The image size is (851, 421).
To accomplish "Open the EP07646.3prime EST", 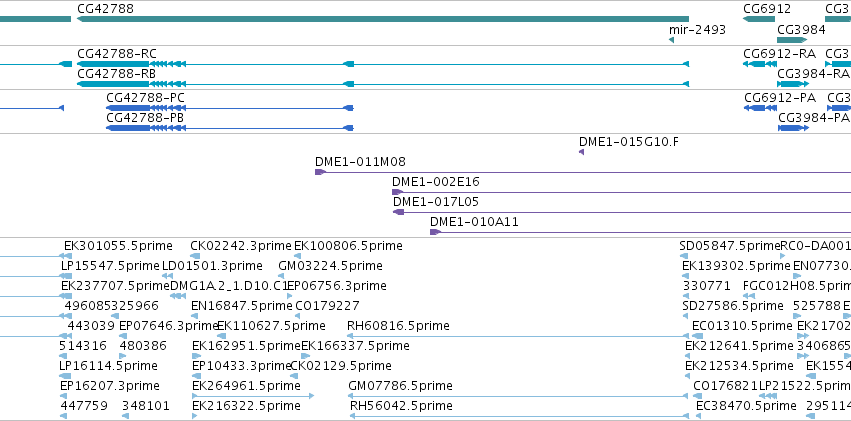I will click(x=123, y=336).
